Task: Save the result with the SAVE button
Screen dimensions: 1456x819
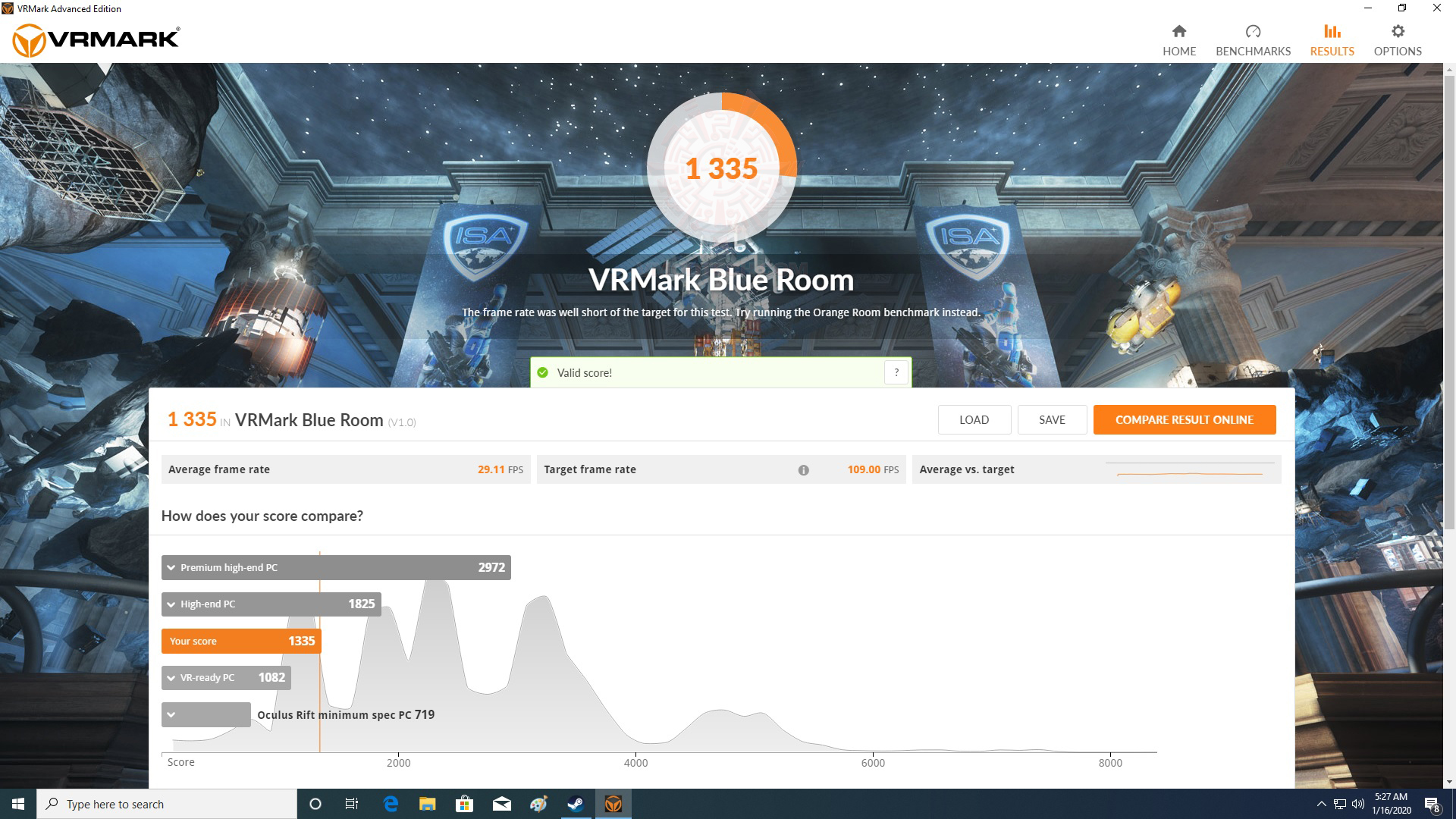Action: [x=1052, y=419]
